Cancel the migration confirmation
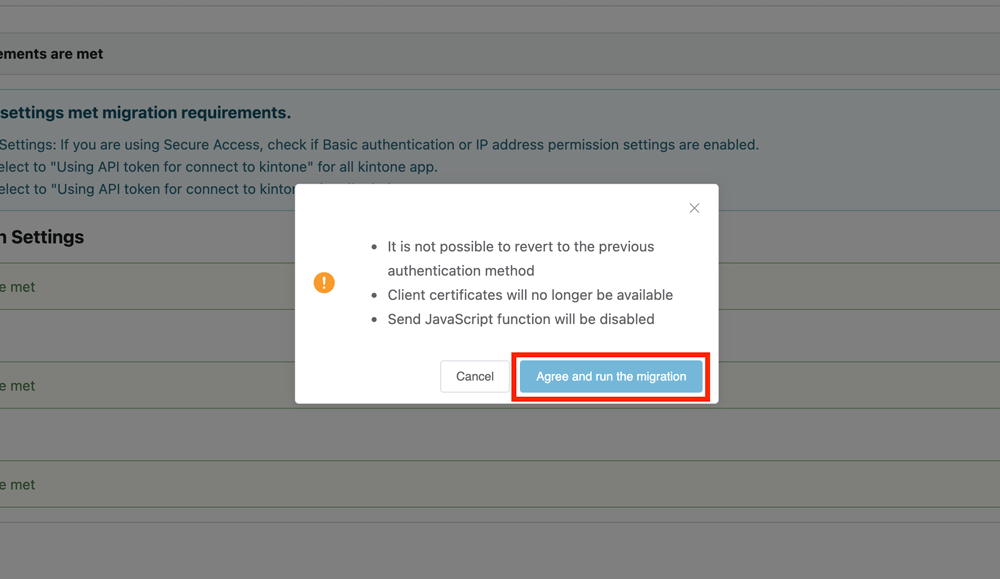Viewport: 1000px width, 579px height. tap(474, 376)
